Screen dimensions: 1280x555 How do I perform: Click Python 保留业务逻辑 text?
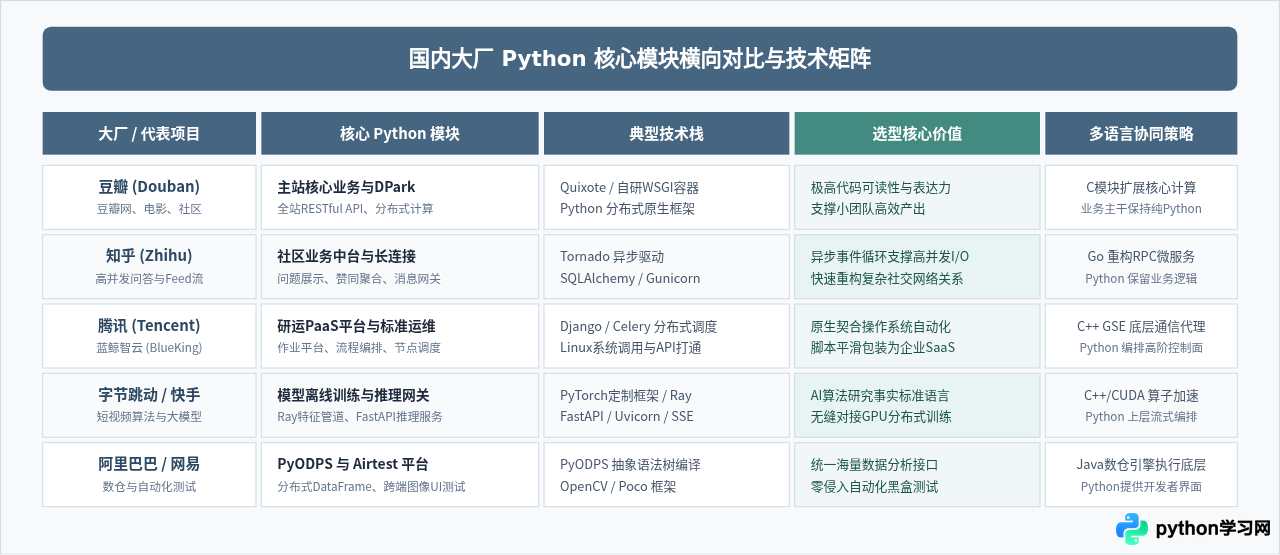1141,279
